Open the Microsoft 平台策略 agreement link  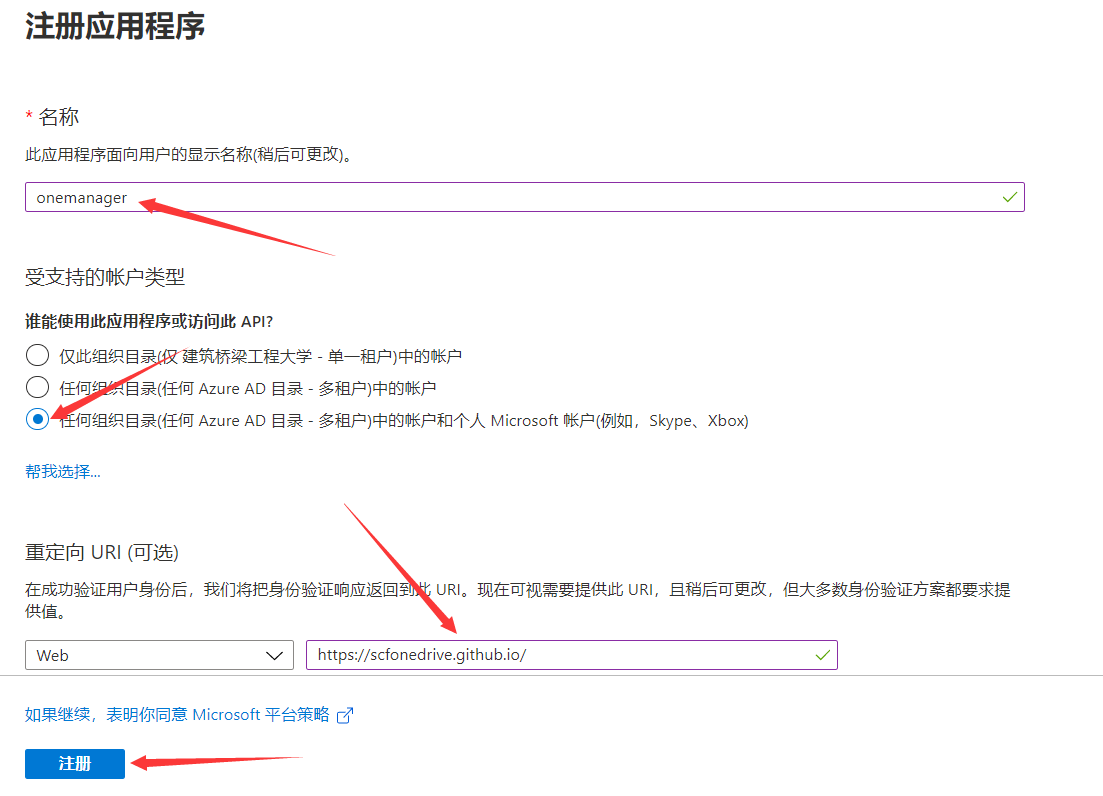click(177, 714)
